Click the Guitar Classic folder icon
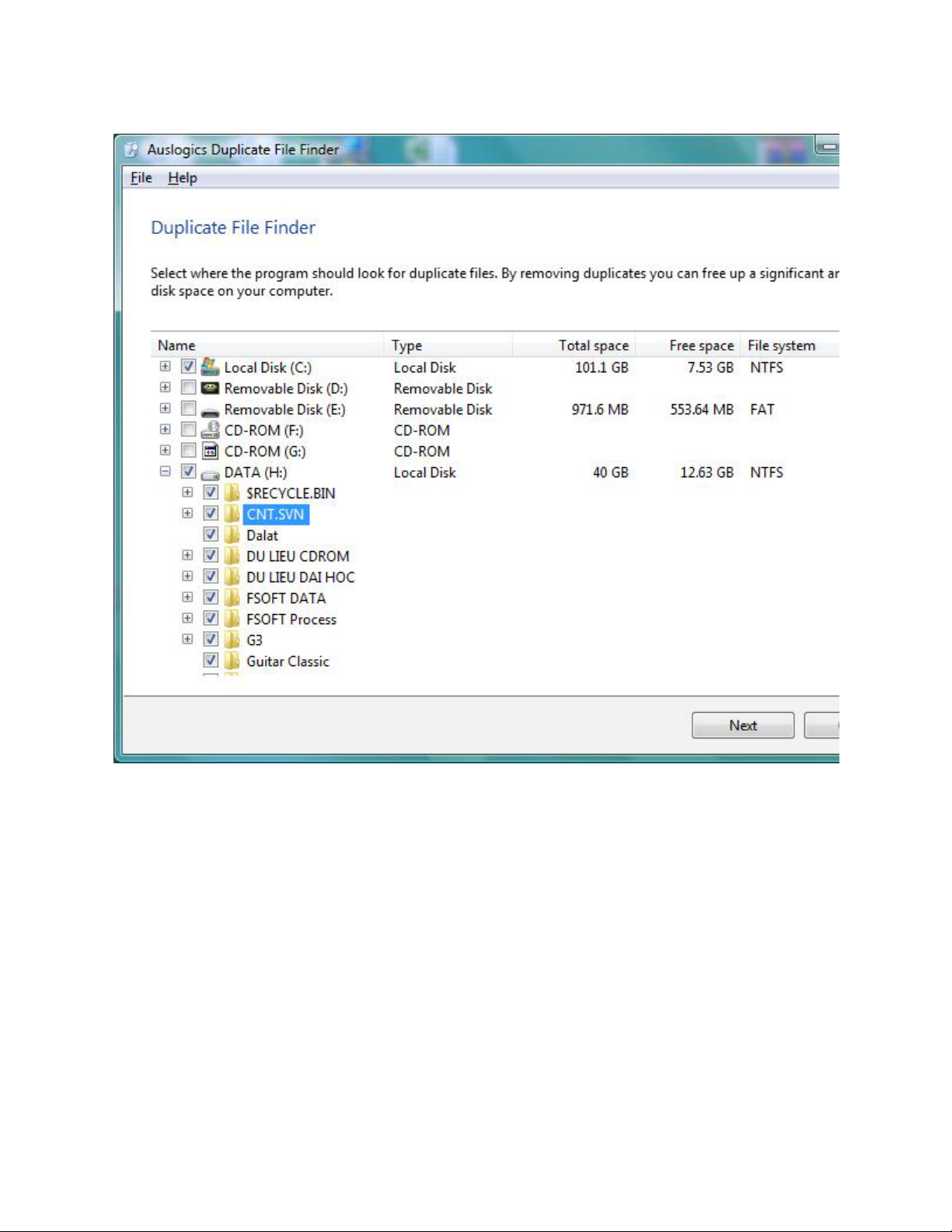Image resolution: width=952 pixels, height=1232 pixels. pos(232,661)
